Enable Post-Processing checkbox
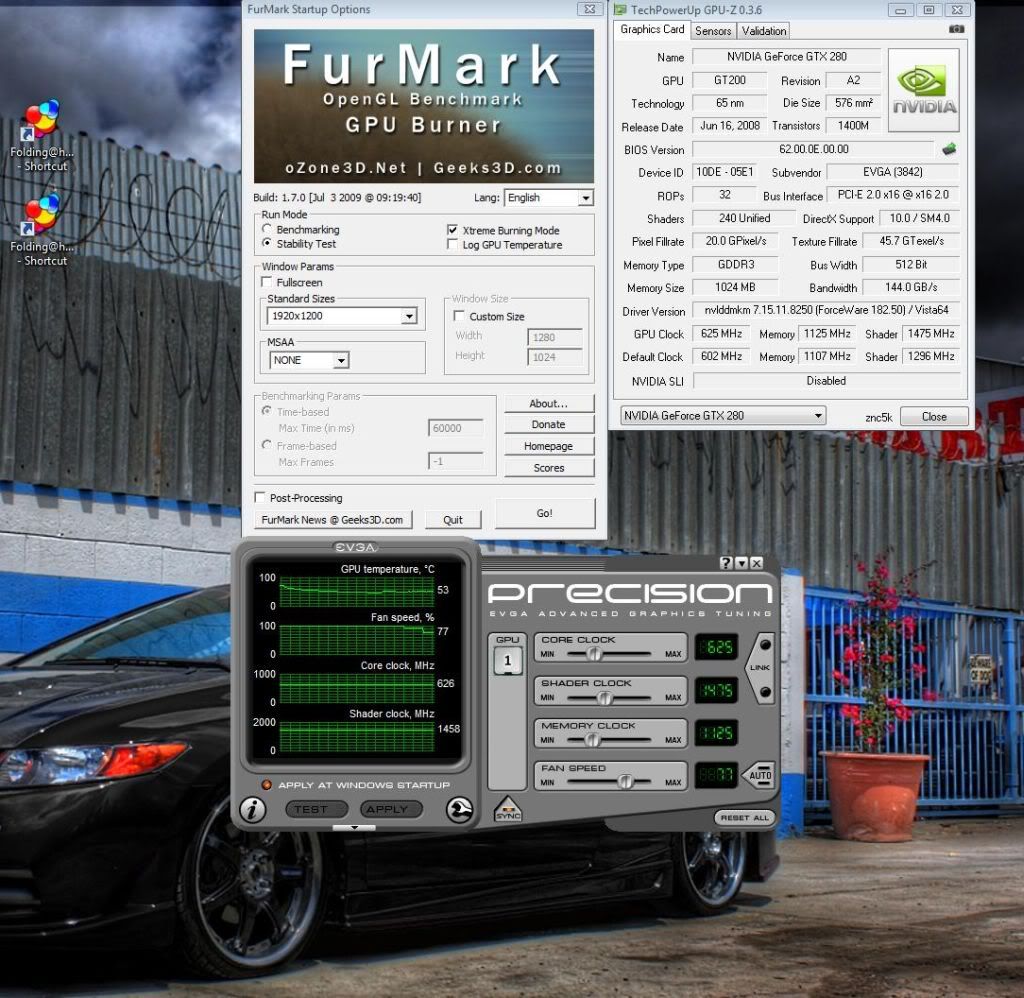The height and width of the screenshot is (998, 1024). (x=259, y=497)
